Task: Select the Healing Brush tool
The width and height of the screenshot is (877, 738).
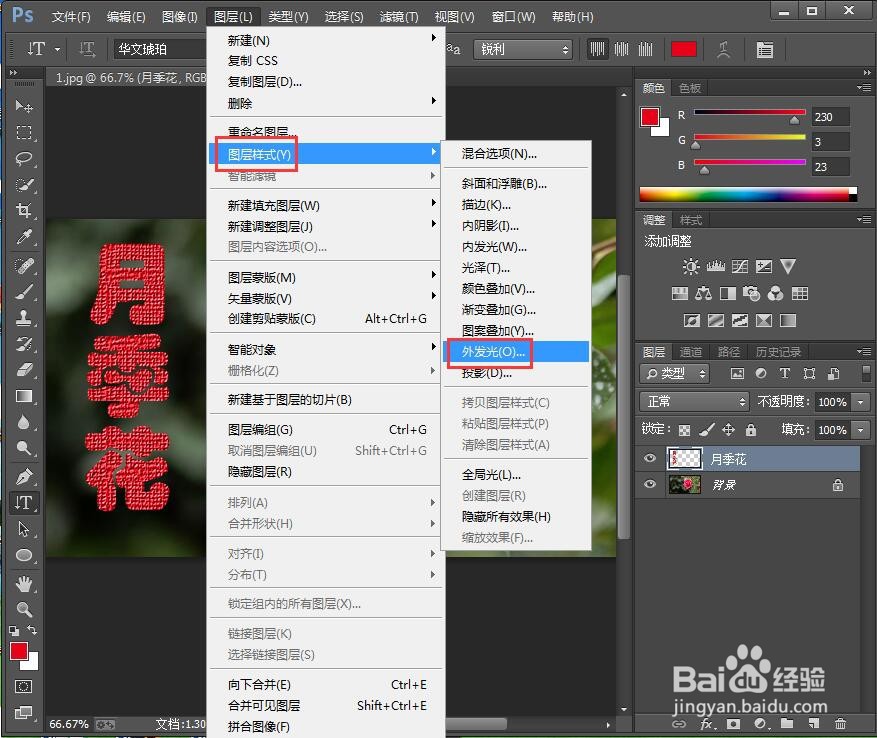Action: (23, 265)
